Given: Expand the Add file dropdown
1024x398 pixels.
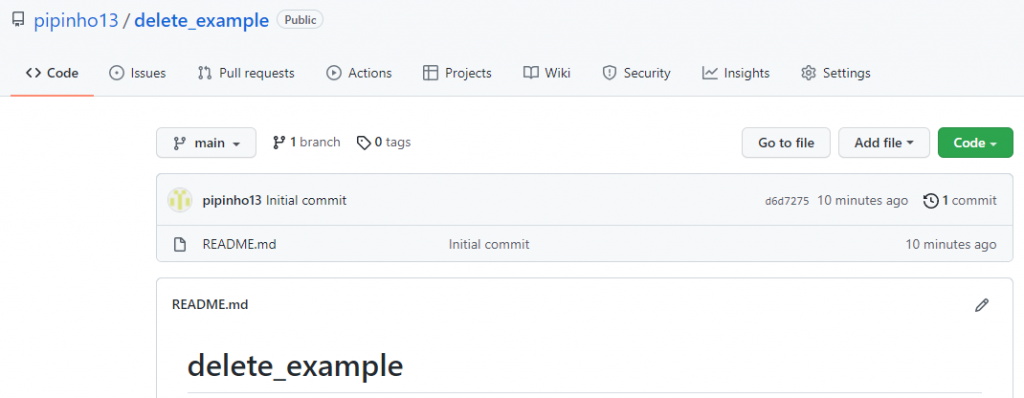Looking at the screenshot, I should (x=884, y=142).
